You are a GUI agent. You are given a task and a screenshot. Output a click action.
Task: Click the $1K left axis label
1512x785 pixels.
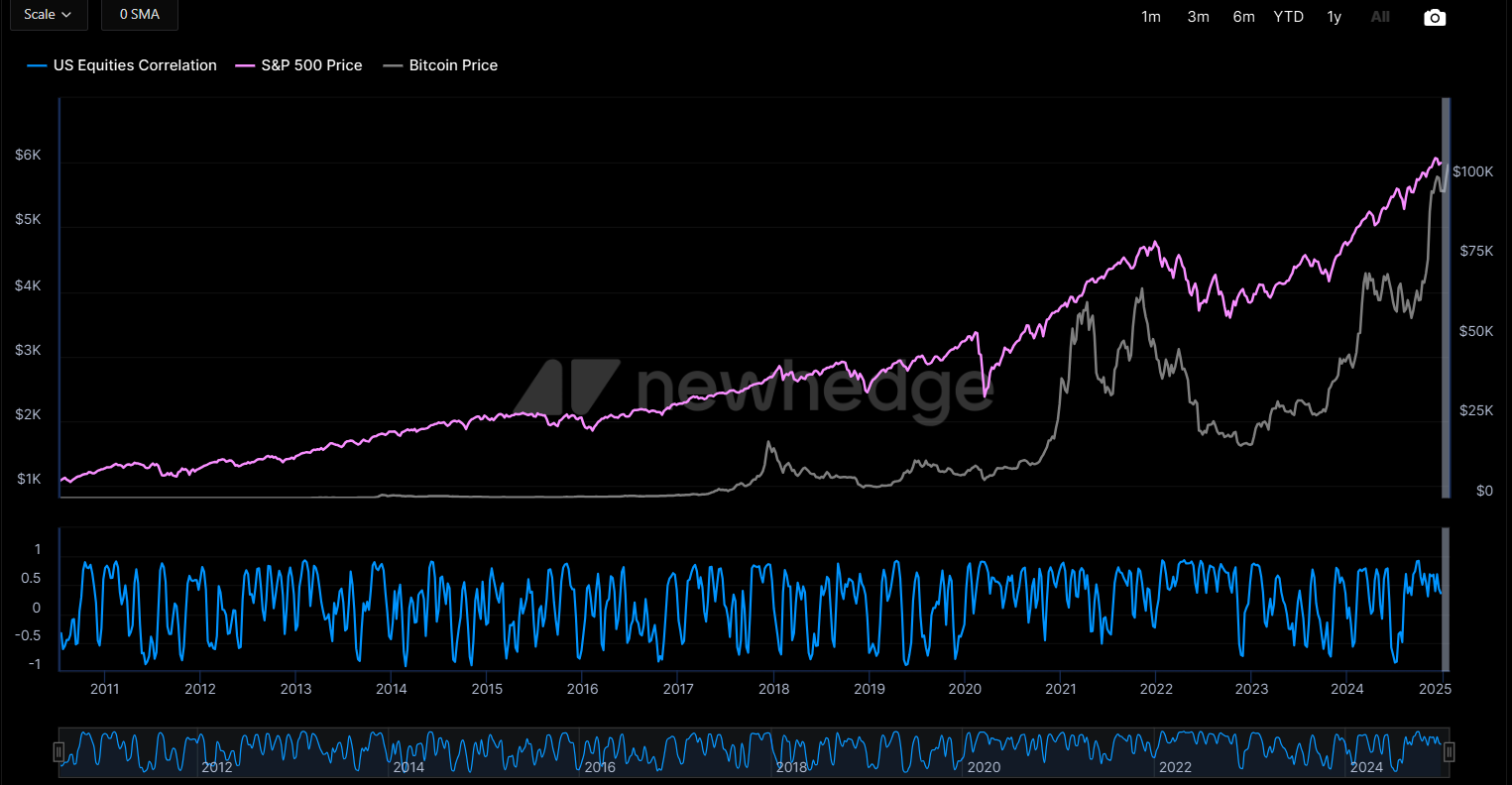coord(28,480)
